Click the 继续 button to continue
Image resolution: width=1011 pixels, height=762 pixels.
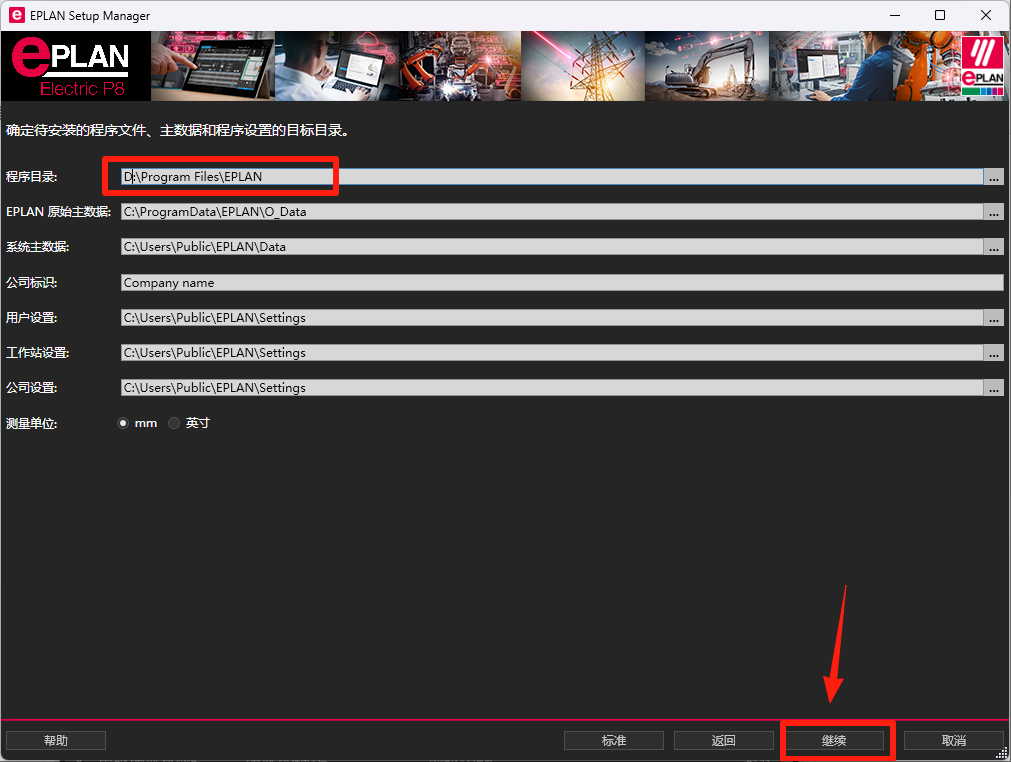point(834,741)
